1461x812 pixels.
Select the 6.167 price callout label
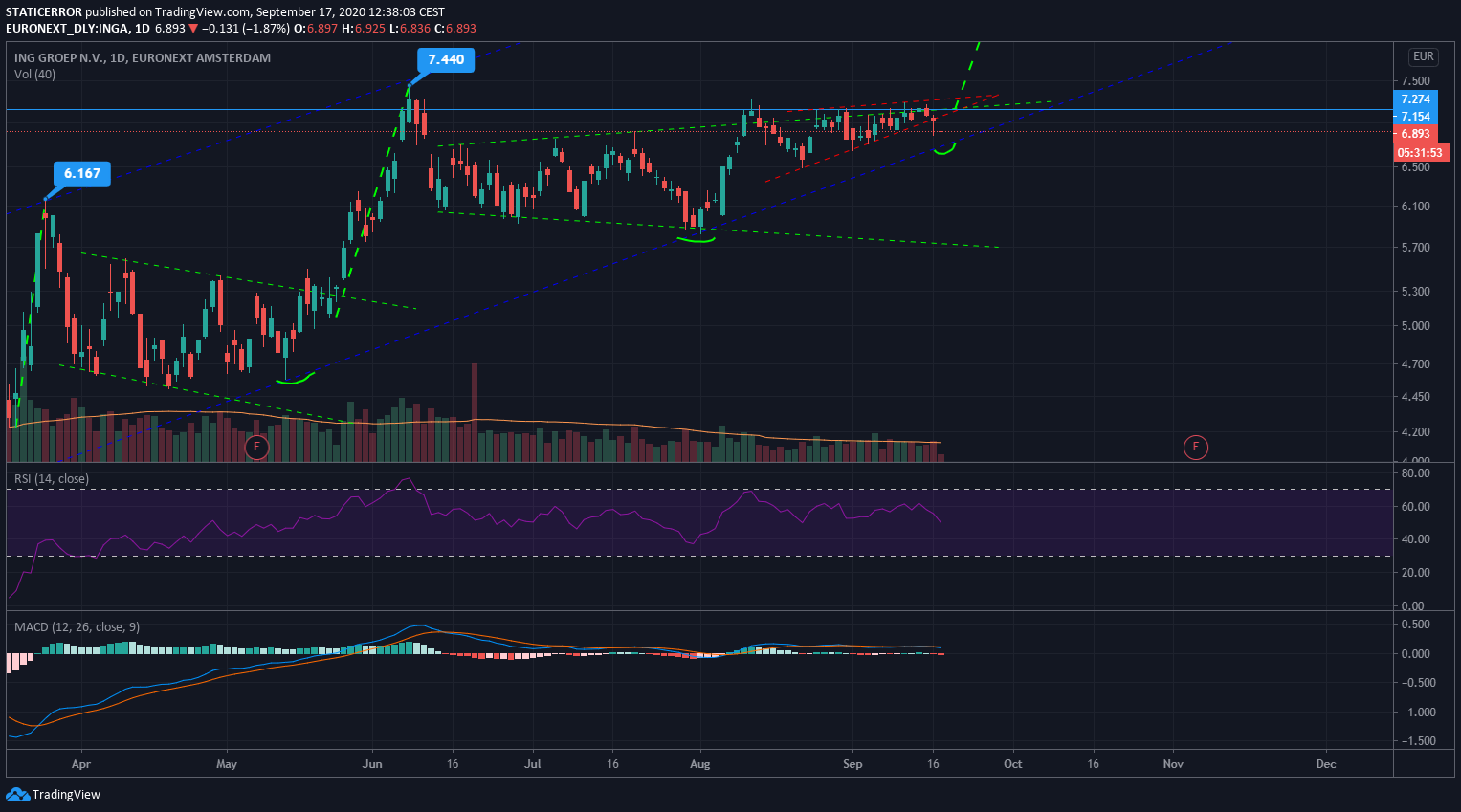[82, 173]
